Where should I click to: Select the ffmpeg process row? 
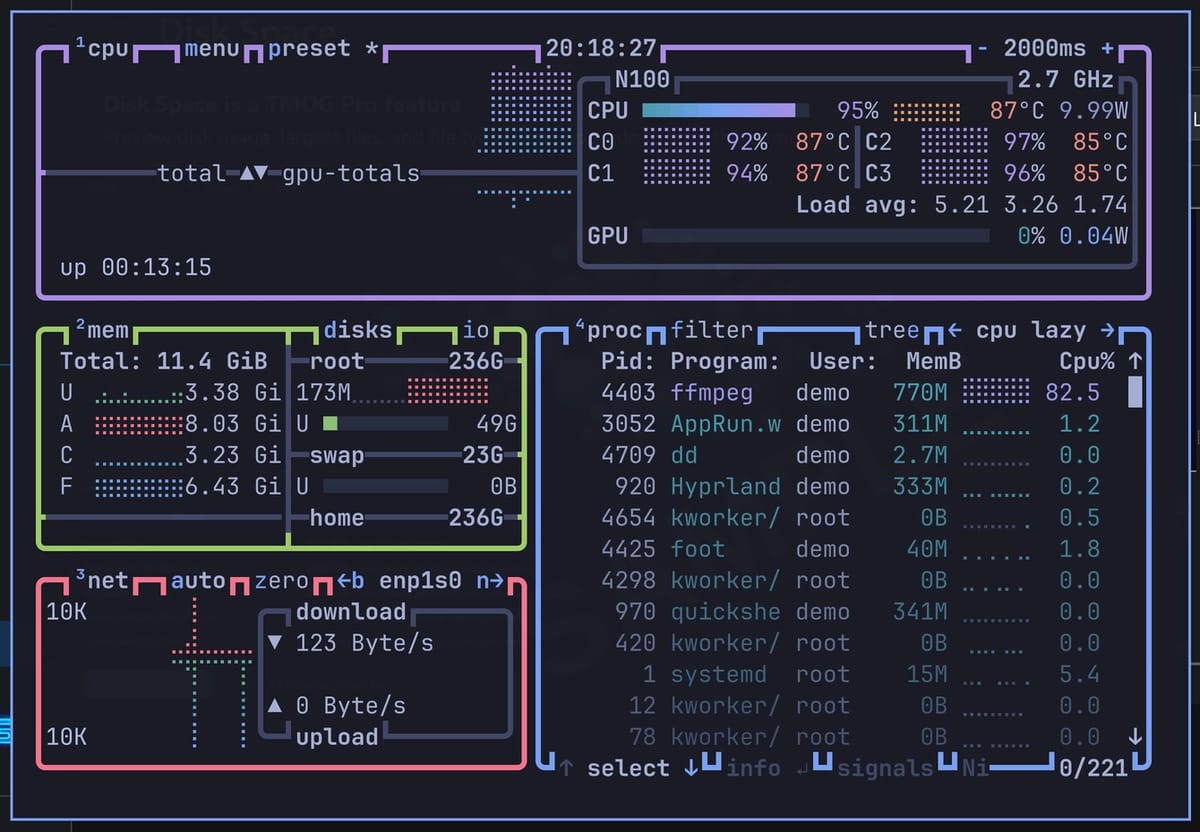(x=850, y=392)
